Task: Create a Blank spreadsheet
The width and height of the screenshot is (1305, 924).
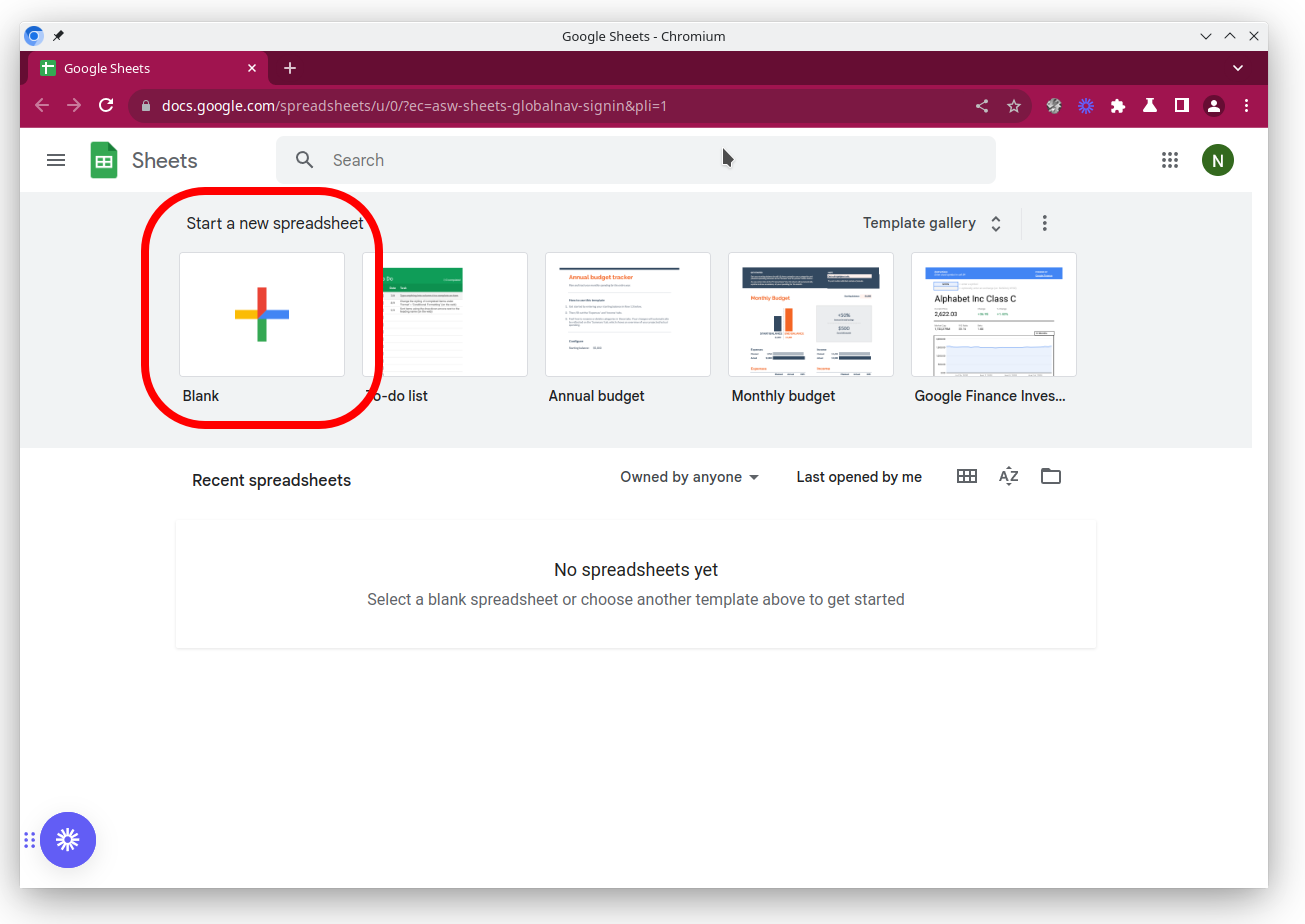Action: 262,314
